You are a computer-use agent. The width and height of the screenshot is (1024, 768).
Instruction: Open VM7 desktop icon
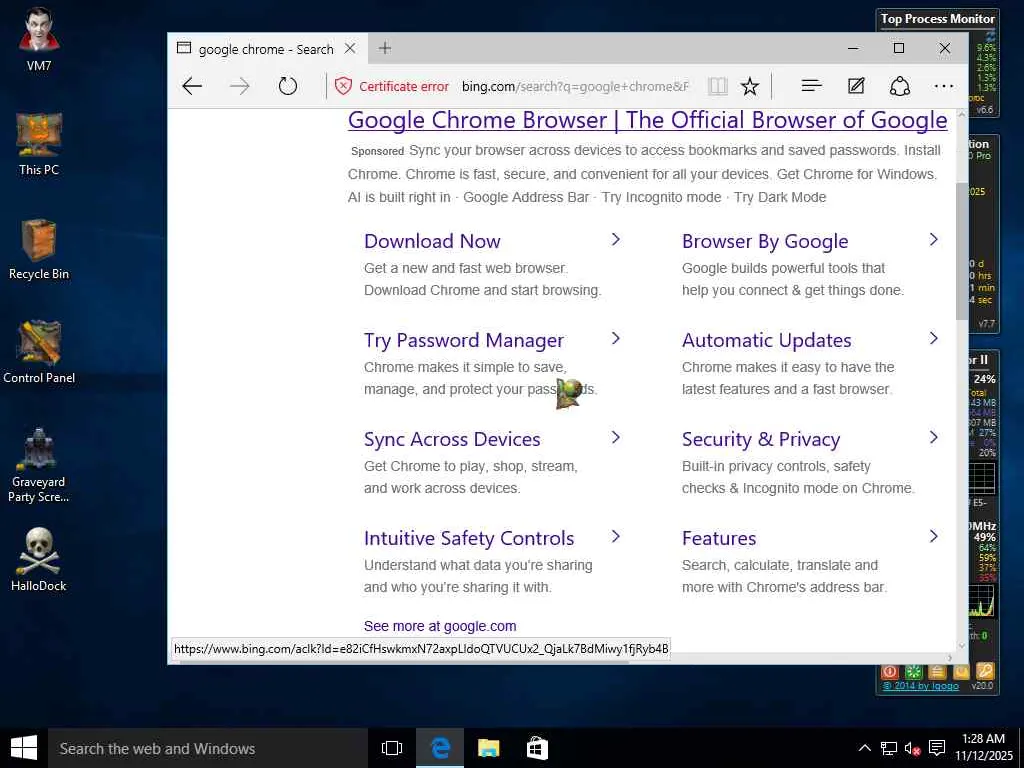coord(39,39)
